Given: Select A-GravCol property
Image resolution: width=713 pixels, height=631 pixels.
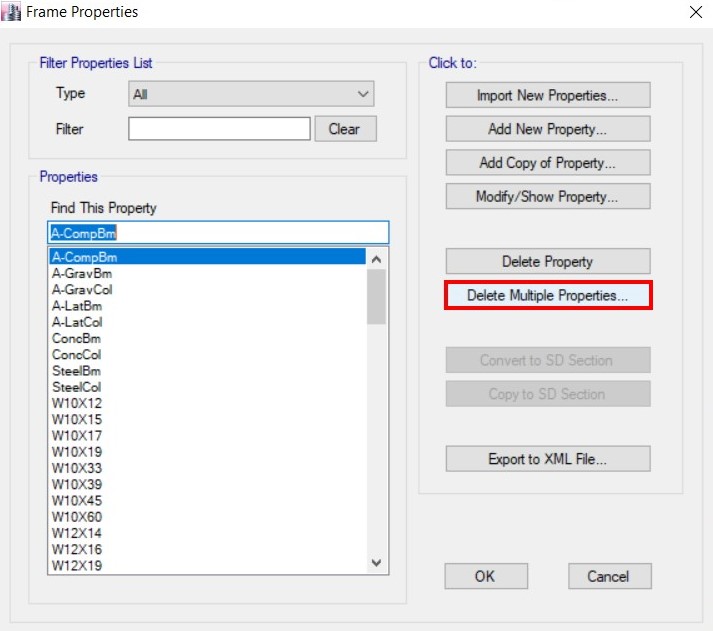Looking at the screenshot, I should pos(207,290).
